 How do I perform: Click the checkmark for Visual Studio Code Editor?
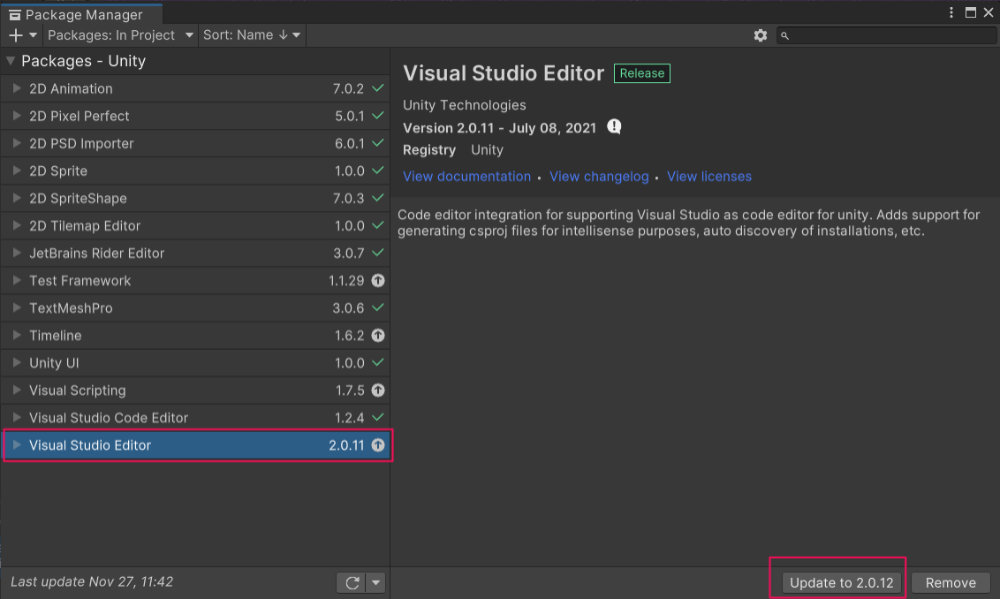[x=378, y=417]
